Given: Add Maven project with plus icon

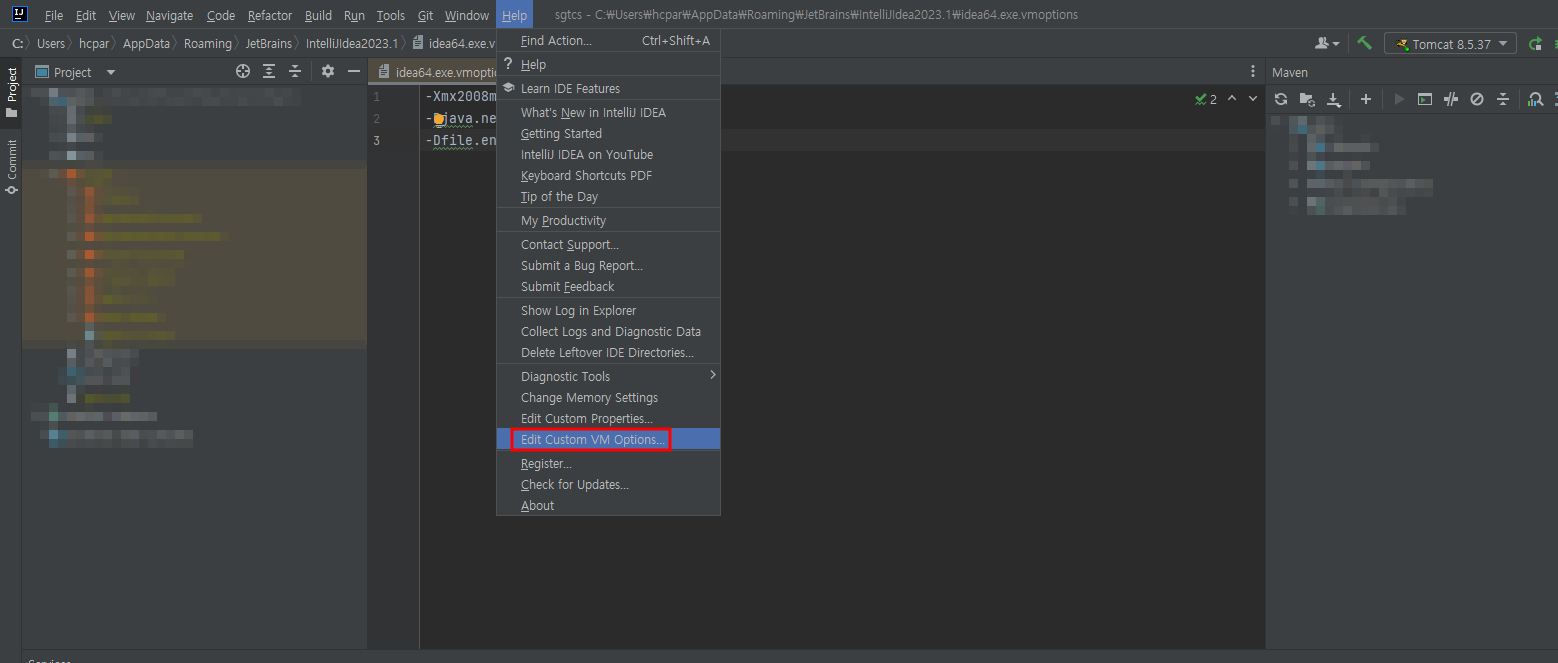Looking at the screenshot, I should pyautogui.click(x=1366, y=99).
